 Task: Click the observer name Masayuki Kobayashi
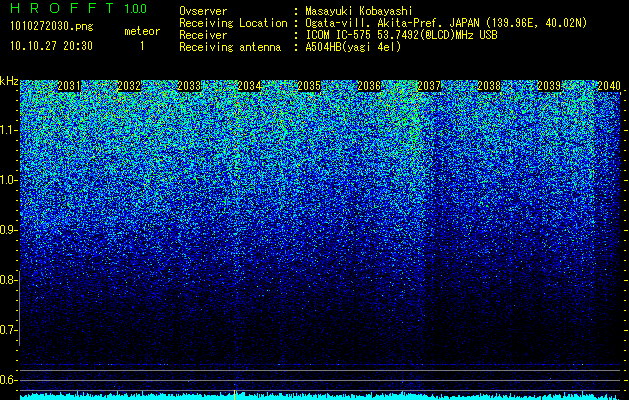pyautogui.click(x=359, y=11)
